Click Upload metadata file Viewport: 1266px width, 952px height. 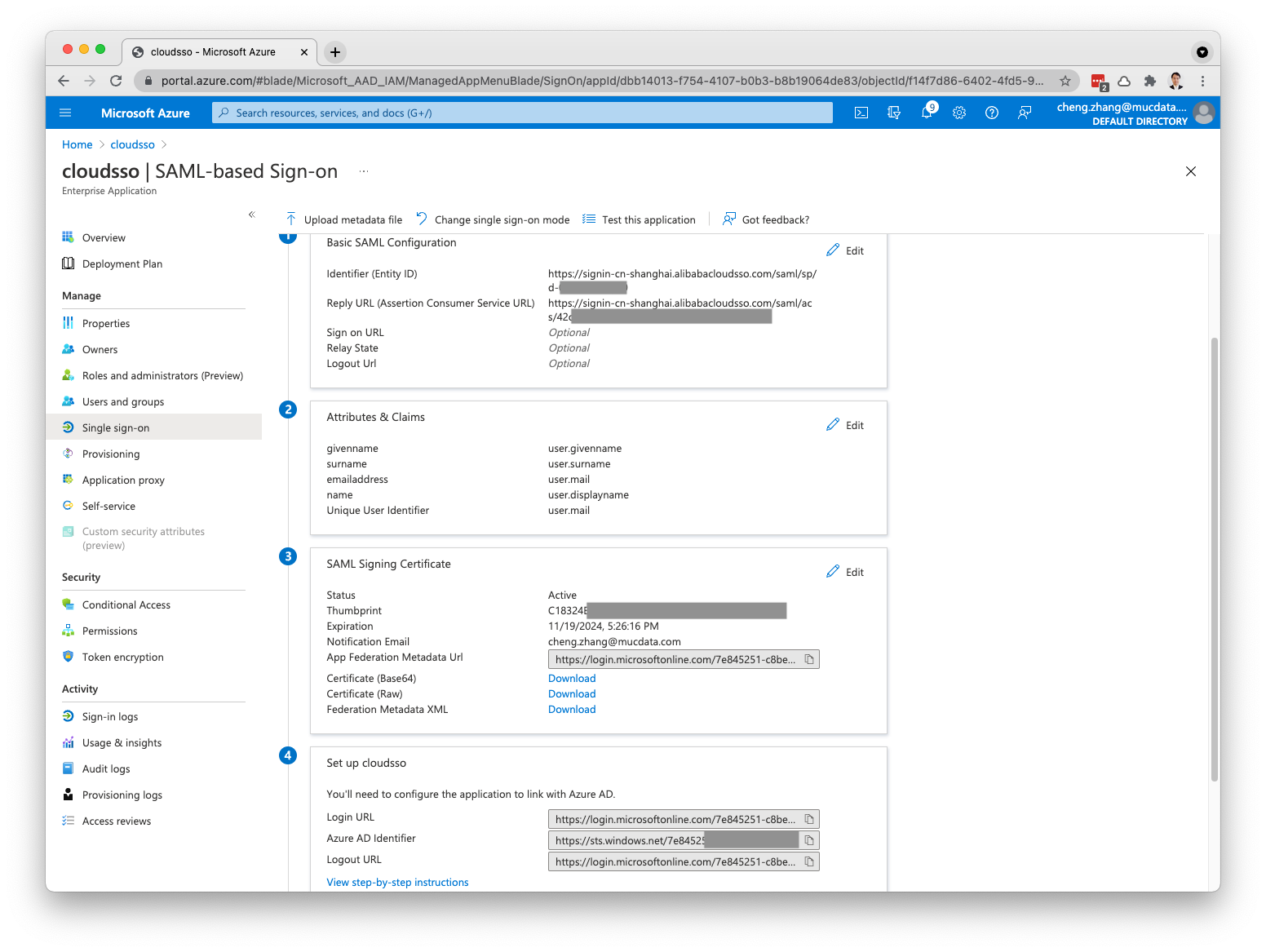(344, 219)
